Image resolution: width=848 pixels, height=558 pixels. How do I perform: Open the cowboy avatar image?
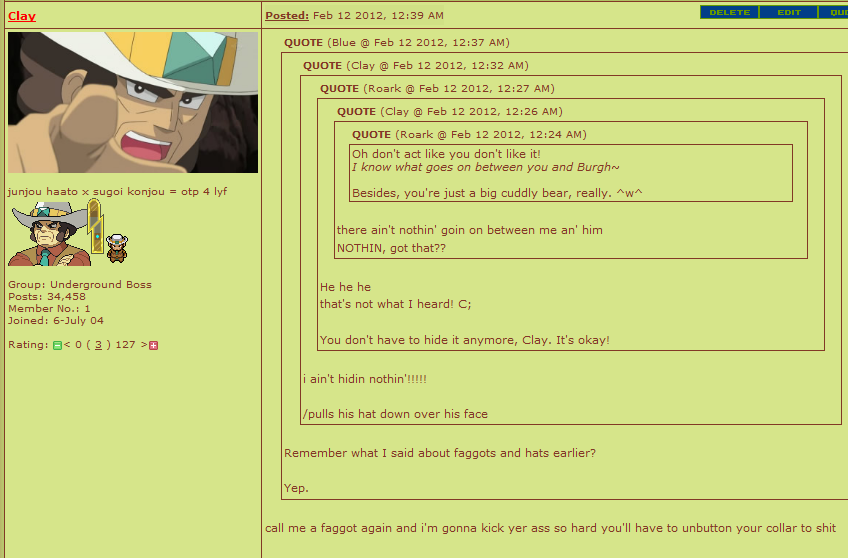pyautogui.click(x=133, y=102)
